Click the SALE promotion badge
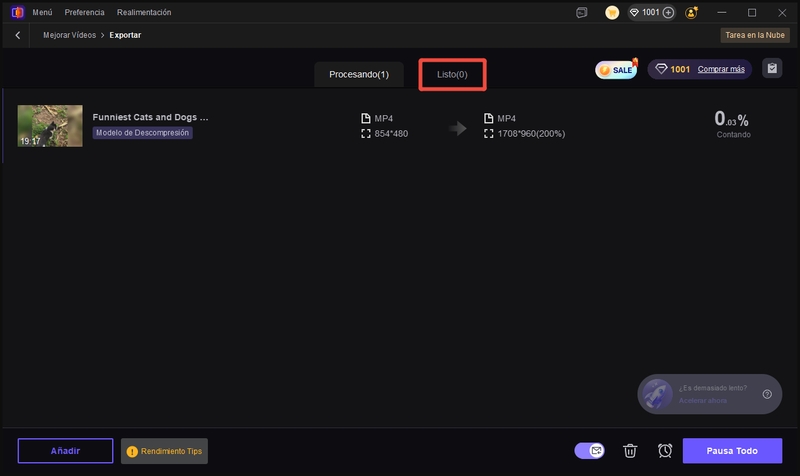Image resolution: width=800 pixels, height=476 pixels. pyautogui.click(x=617, y=69)
